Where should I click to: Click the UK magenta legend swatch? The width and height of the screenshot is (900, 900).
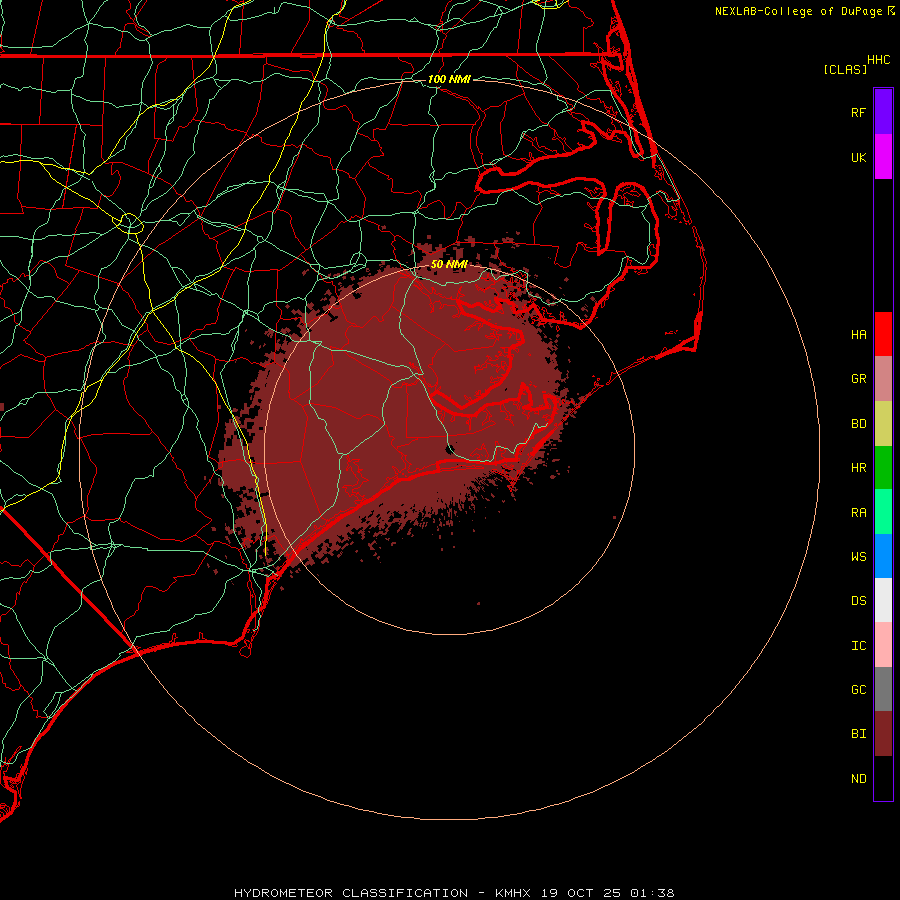click(x=883, y=157)
